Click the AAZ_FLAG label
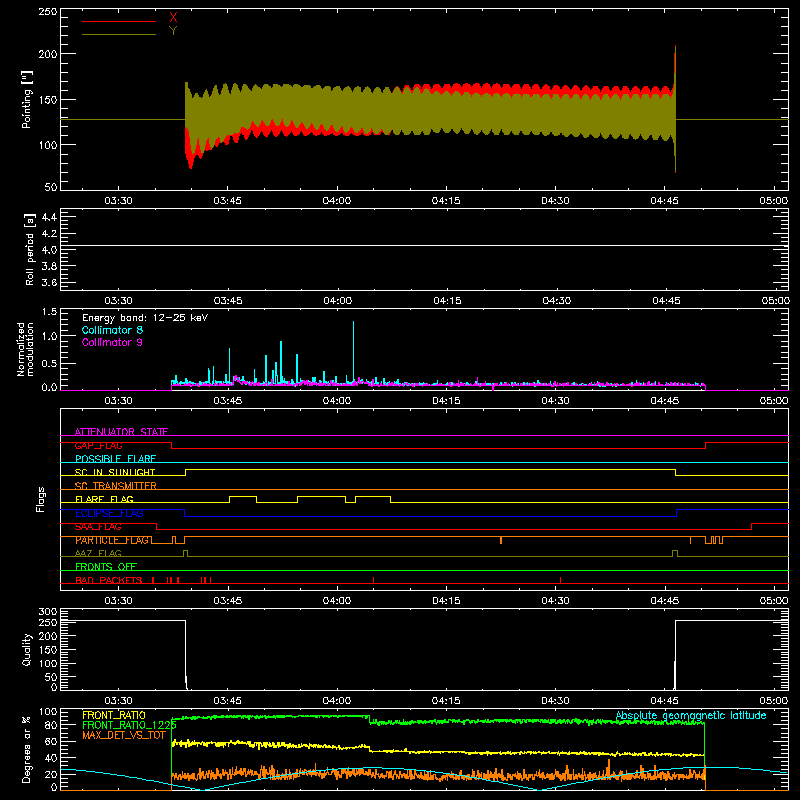The width and height of the screenshot is (800, 800). tap(98, 553)
